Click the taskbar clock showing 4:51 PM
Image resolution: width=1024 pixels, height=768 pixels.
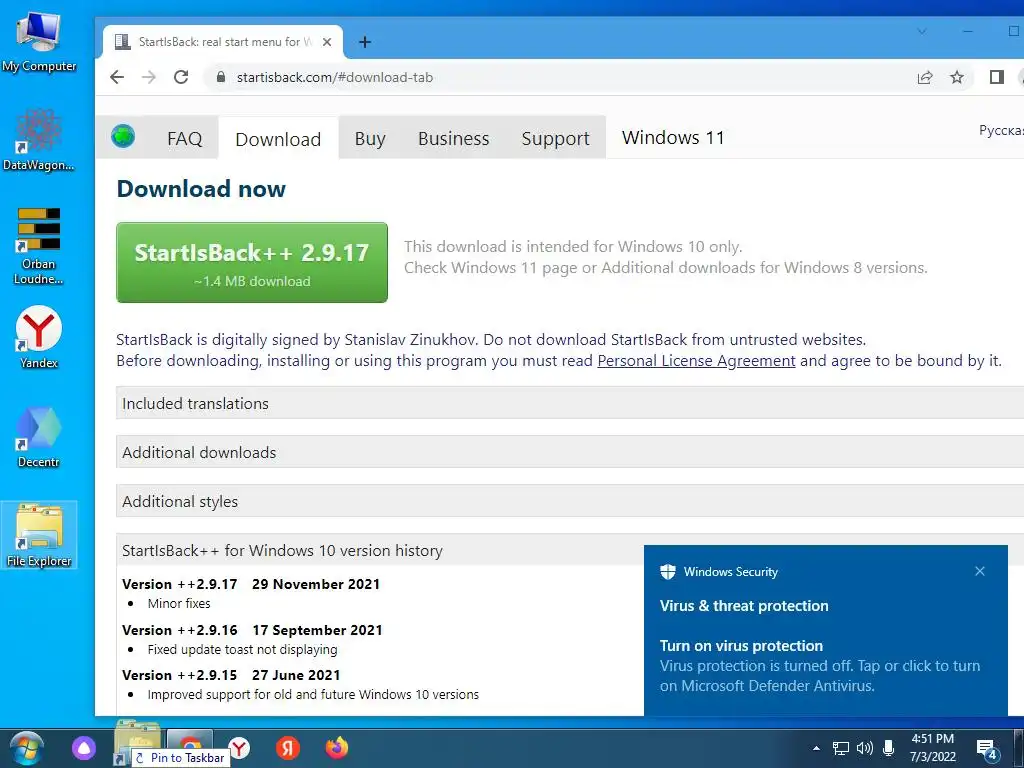[x=933, y=748]
